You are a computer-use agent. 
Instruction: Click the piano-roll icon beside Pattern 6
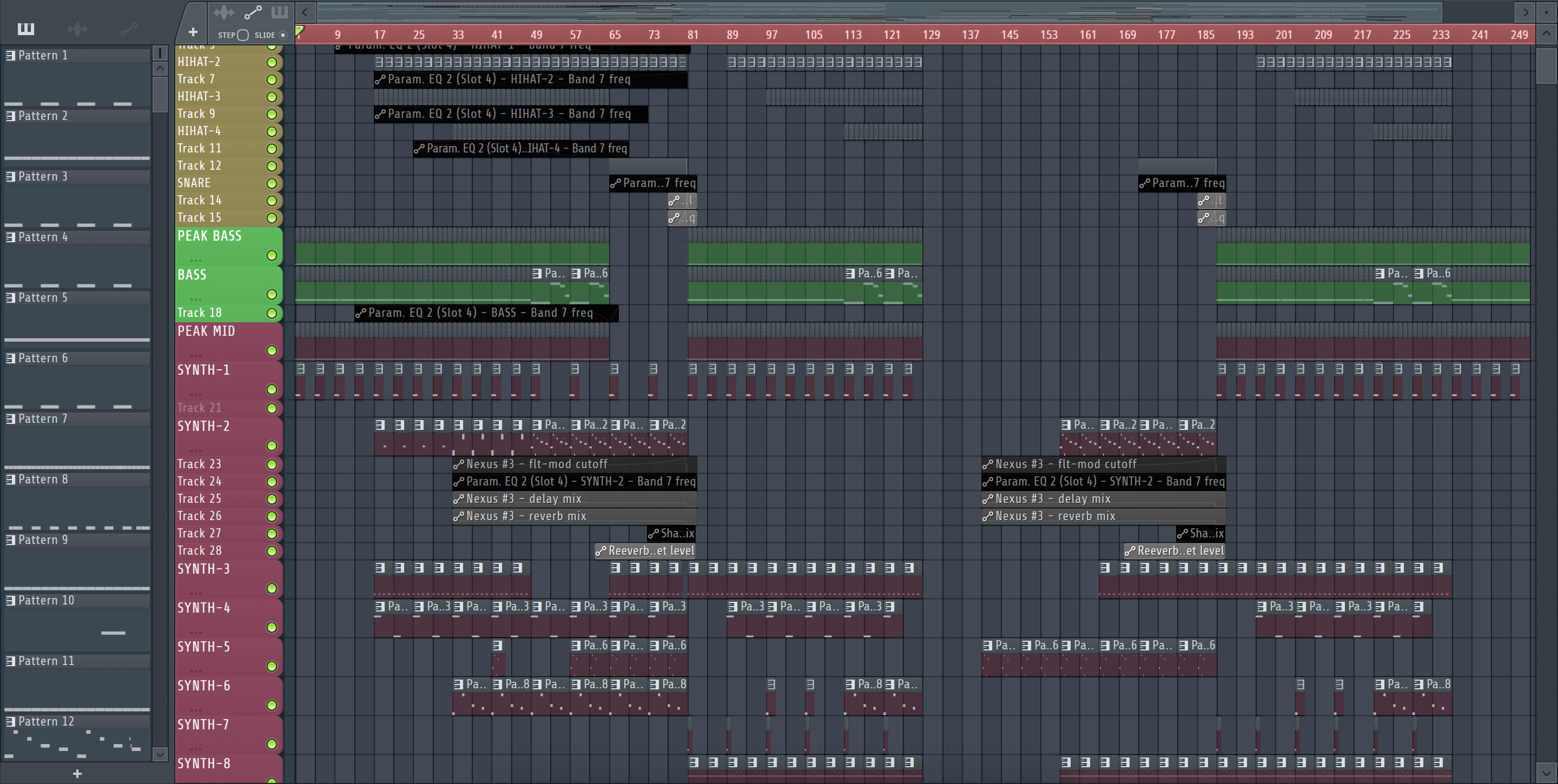tap(10, 358)
